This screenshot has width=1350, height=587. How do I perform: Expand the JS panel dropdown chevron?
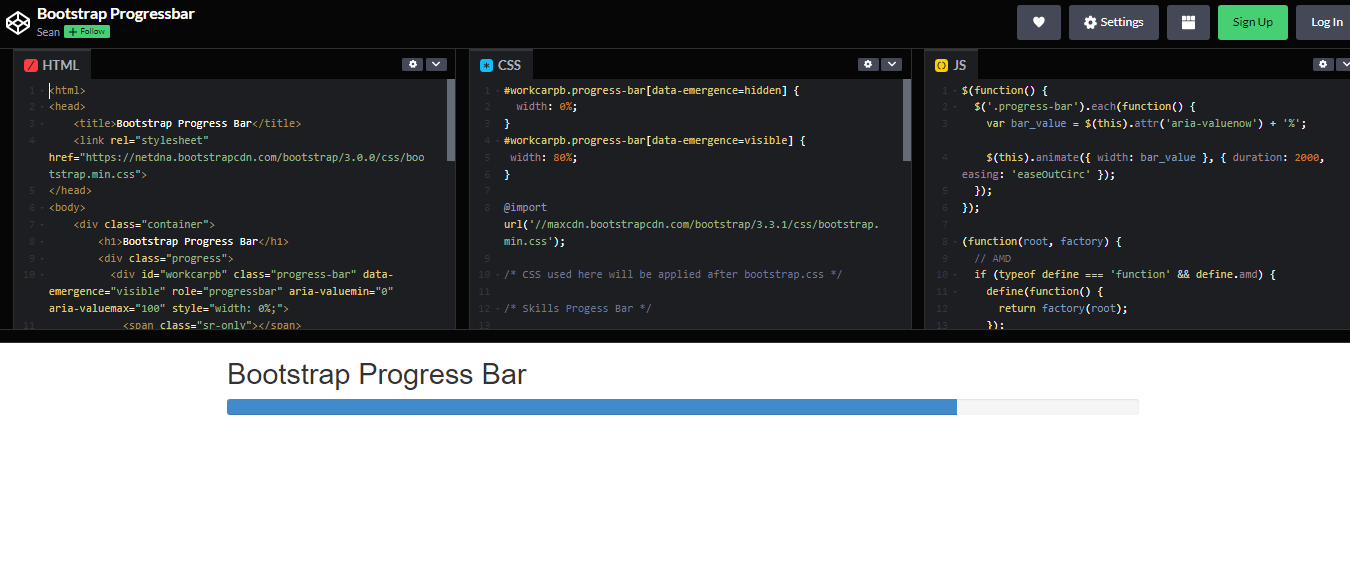tap(1345, 63)
